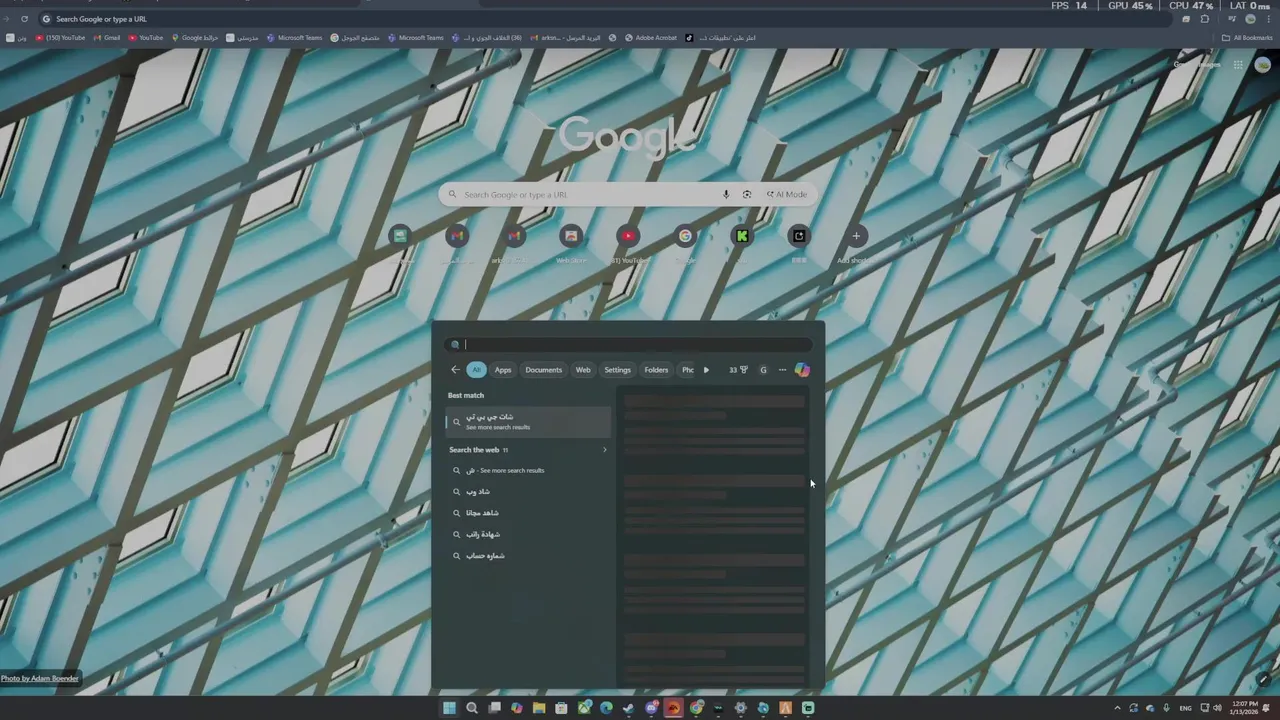Reload the page with the refresh button
This screenshot has width=1280, height=720.
(24, 19)
